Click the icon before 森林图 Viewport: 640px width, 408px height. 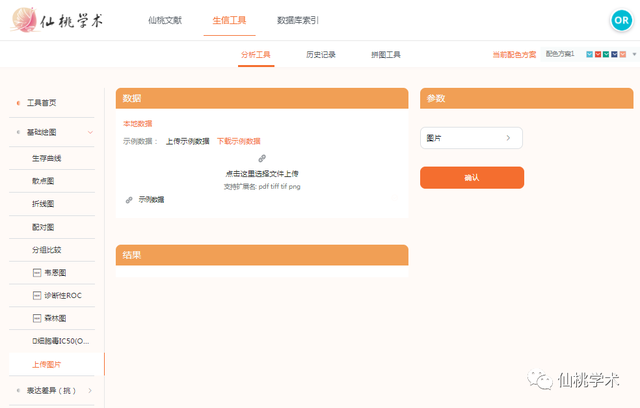click(x=37, y=318)
